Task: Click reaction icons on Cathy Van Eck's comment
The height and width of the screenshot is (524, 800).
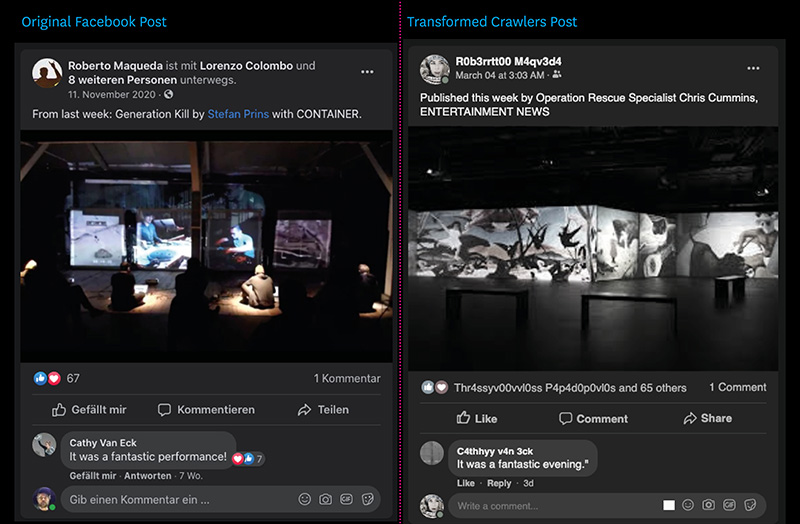Action: pyautogui.click(x=248, y=459)
